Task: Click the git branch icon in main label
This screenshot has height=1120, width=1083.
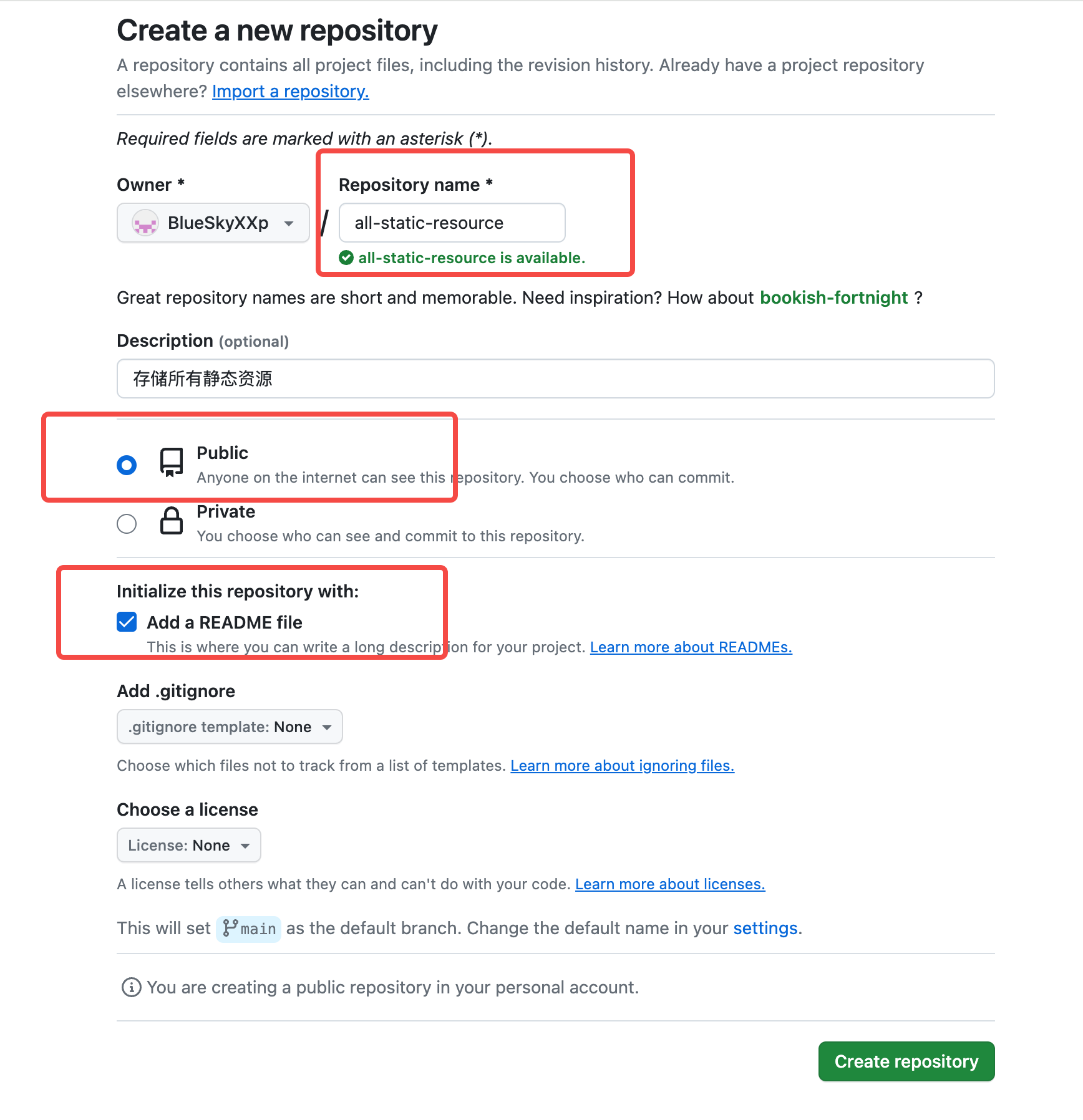Action: tap(230, 928)
